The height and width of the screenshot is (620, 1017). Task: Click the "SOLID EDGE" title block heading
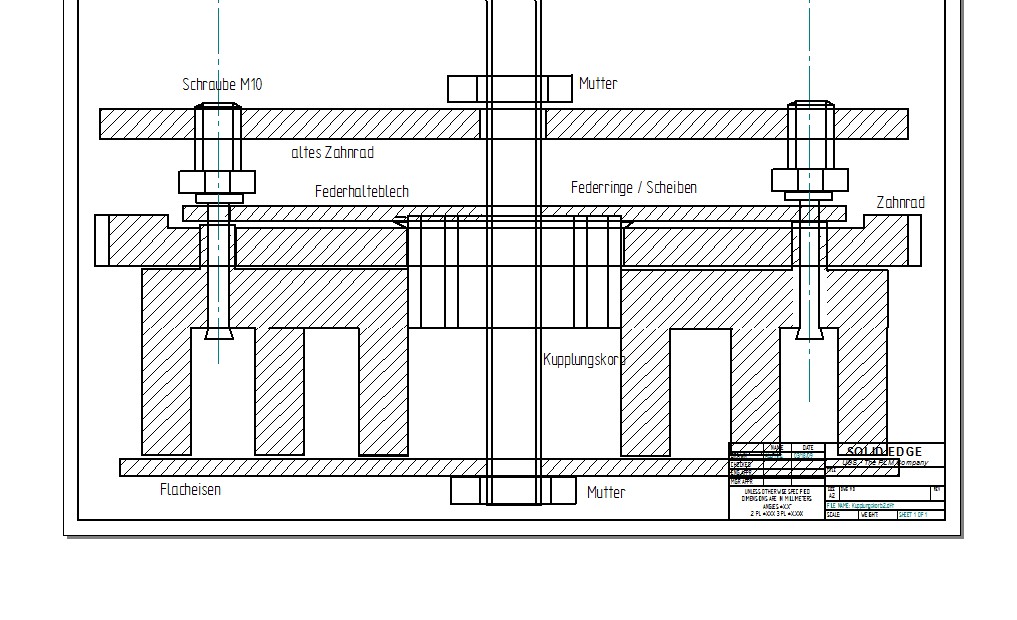point(884,451)
